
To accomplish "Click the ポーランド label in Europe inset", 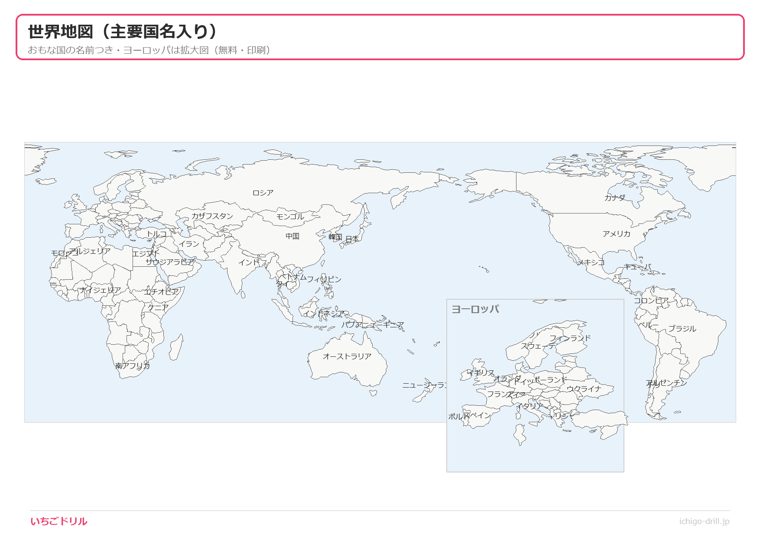I will click(549, 380).
